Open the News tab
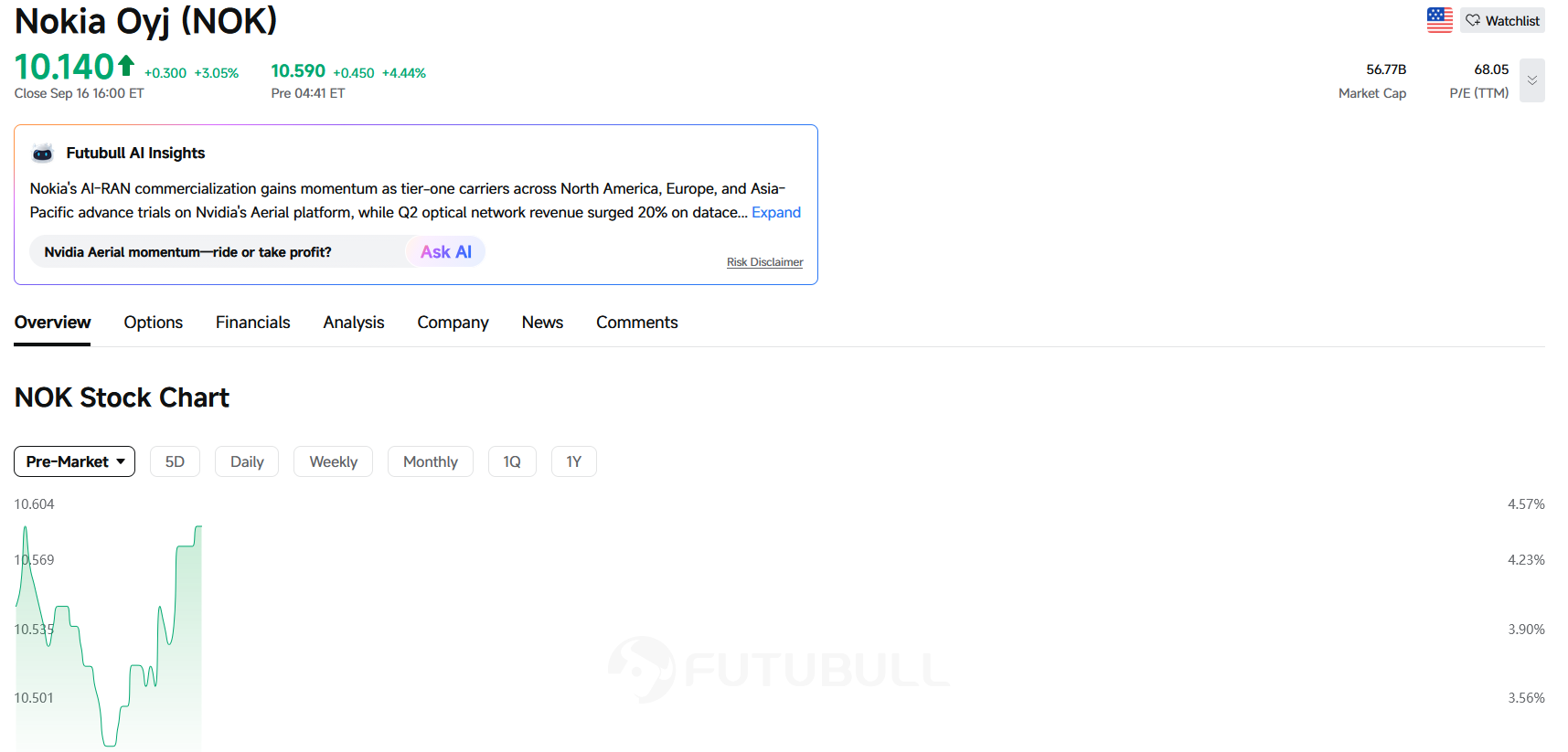 click(x=542, y=323)
